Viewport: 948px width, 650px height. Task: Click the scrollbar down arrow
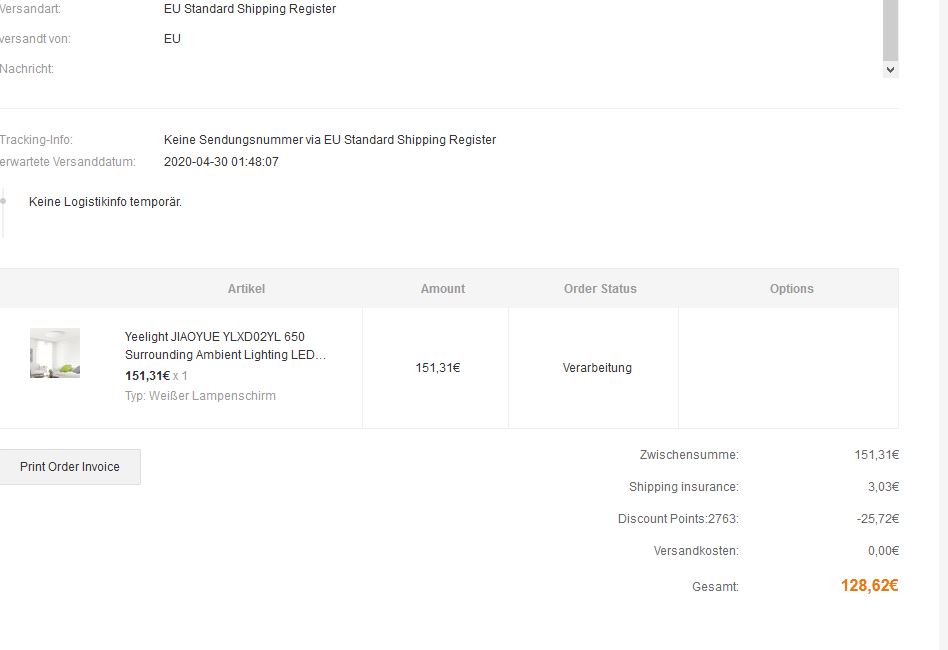(890, 70)
